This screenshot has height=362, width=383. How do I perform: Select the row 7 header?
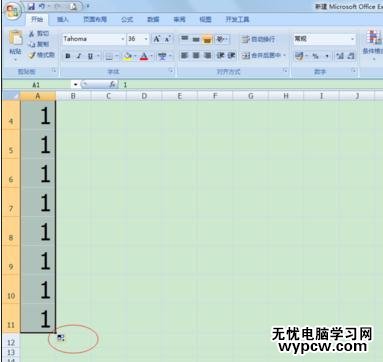[11, 202]
